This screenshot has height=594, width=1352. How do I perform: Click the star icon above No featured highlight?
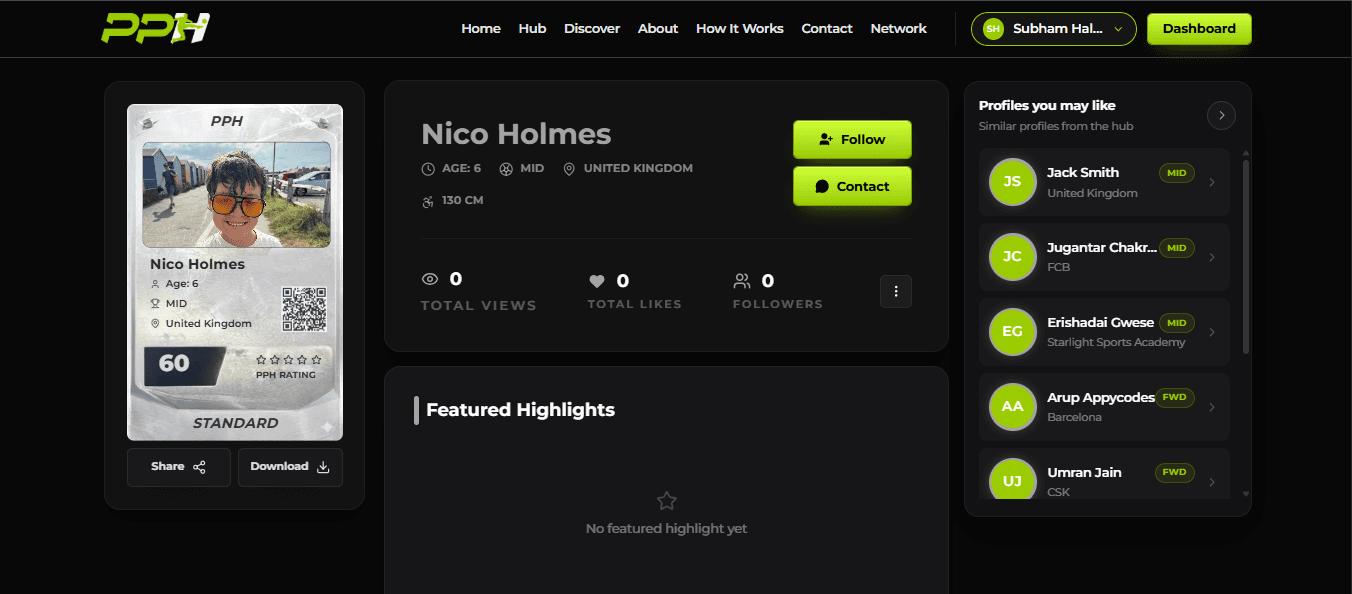[667, 501]
